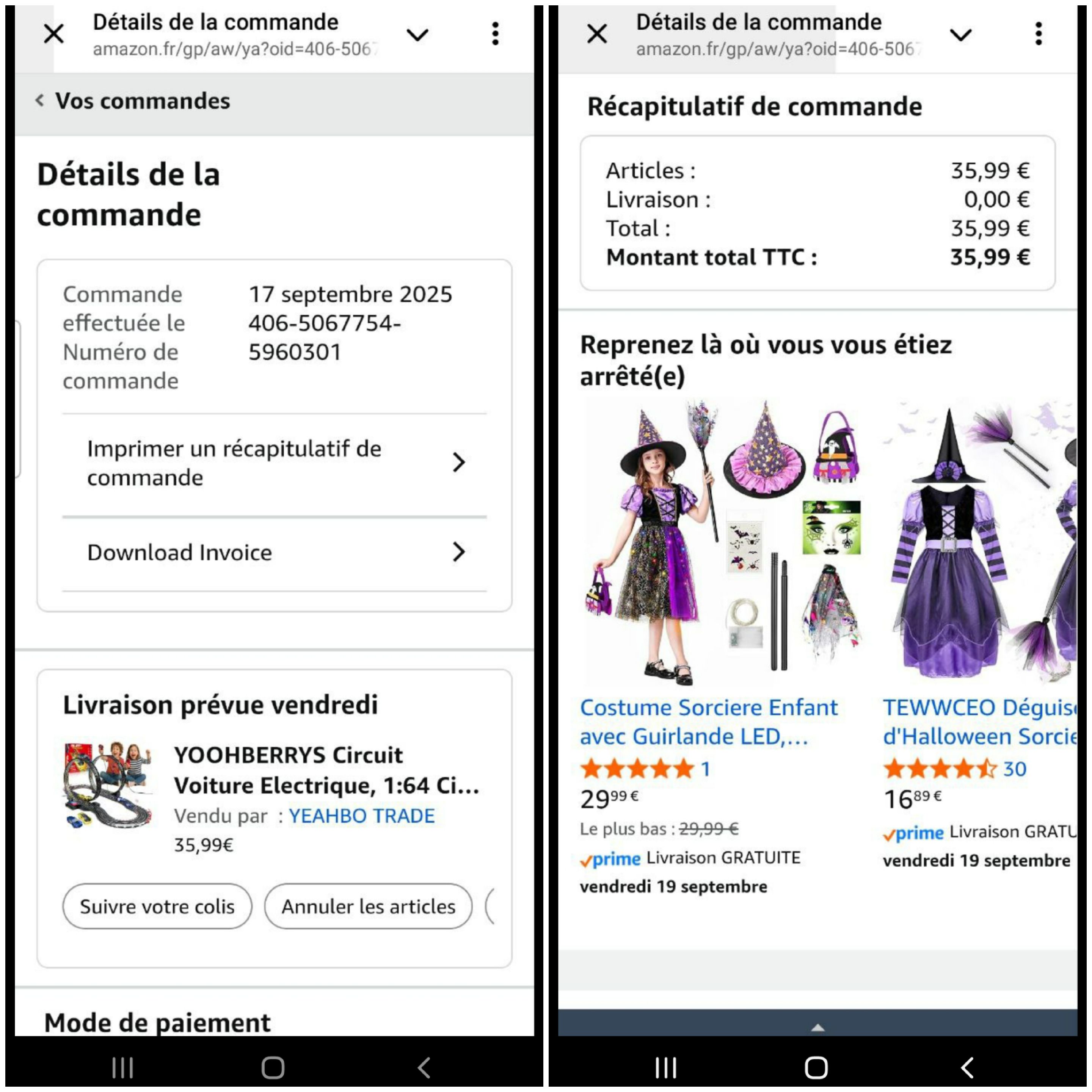Image resolution: width=1092 pixels, height=1092 pixels.
Task: Open Download Invoice row
Action: (275, 553)
